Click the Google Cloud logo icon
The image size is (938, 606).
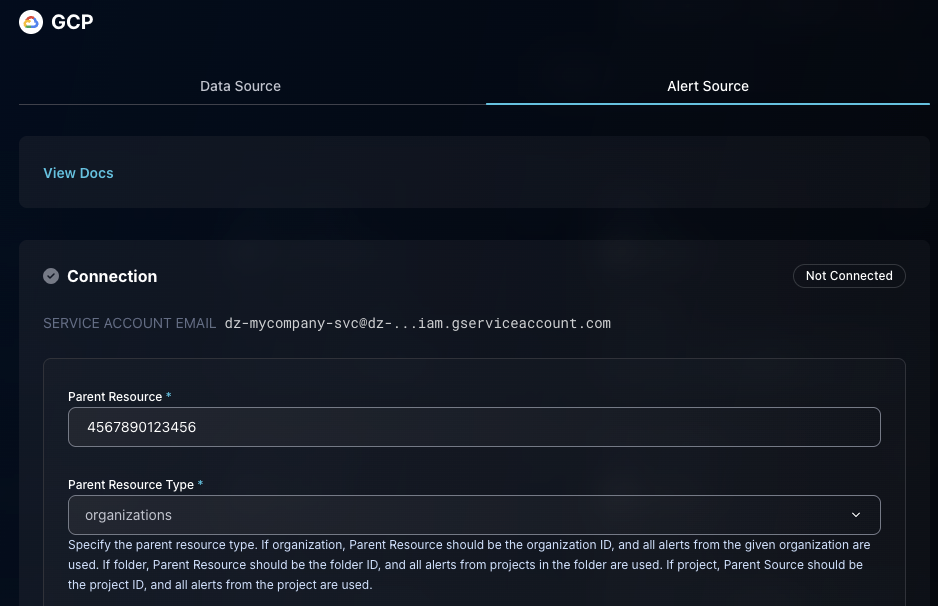tap(31, 21)
